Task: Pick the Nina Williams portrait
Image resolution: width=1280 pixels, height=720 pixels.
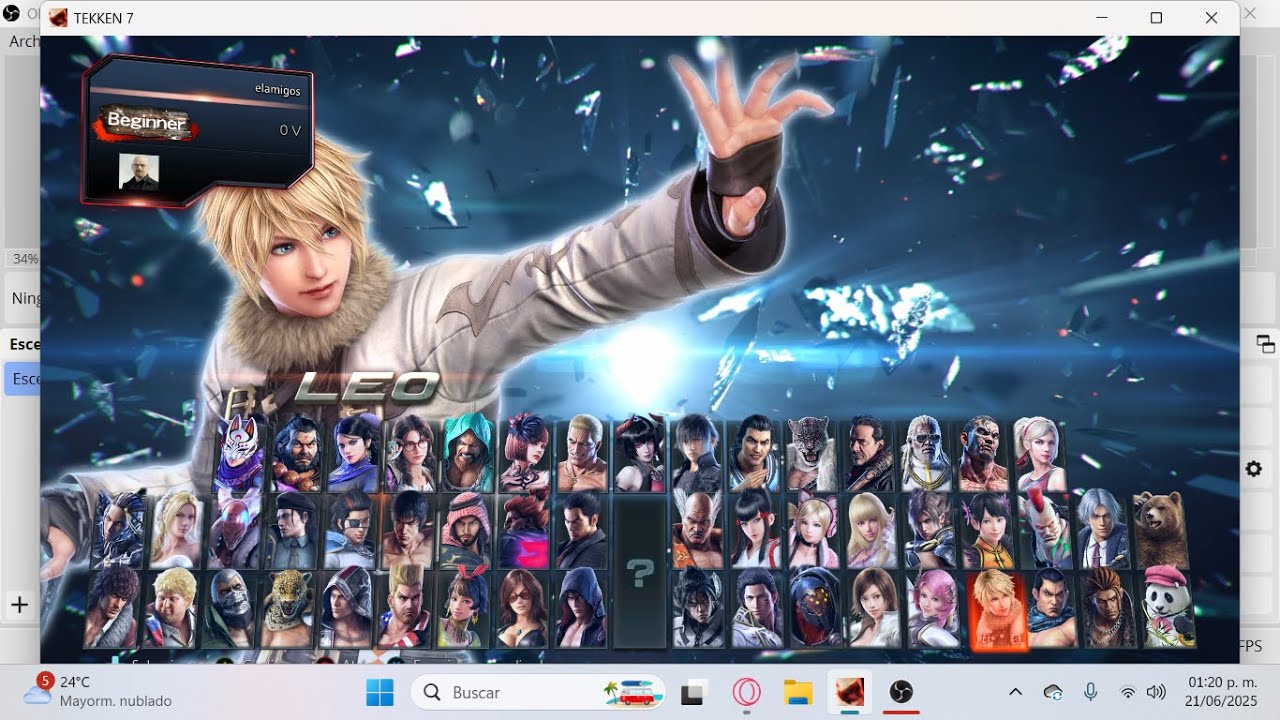Action: coord(177,530)
